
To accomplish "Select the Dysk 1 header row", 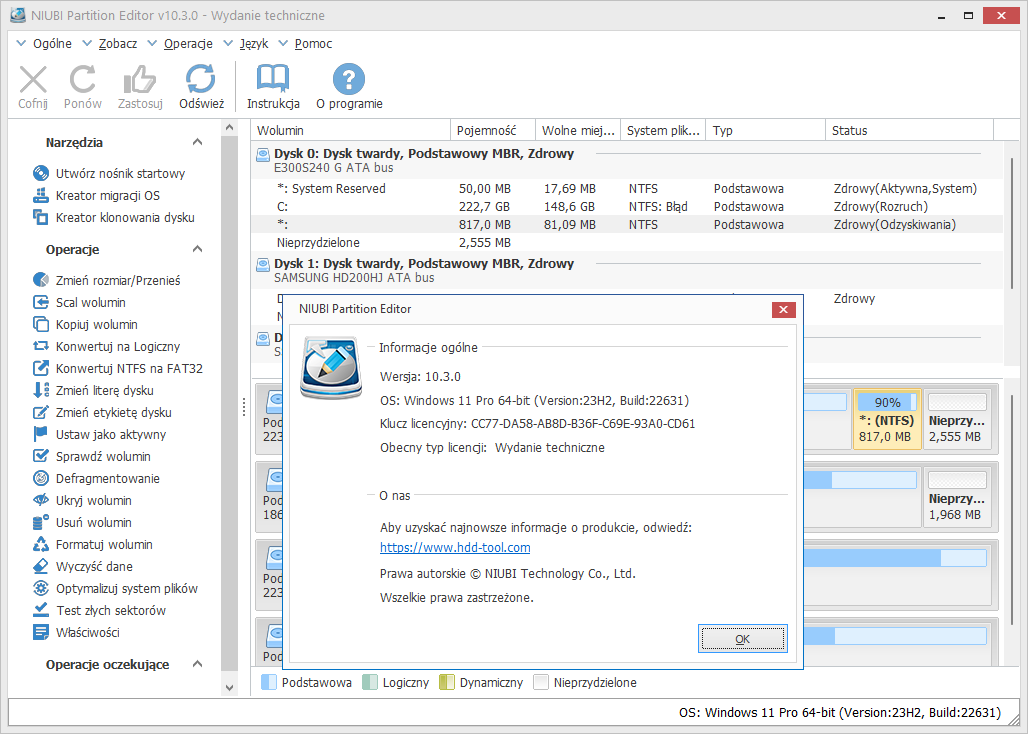I will [627, 270].
